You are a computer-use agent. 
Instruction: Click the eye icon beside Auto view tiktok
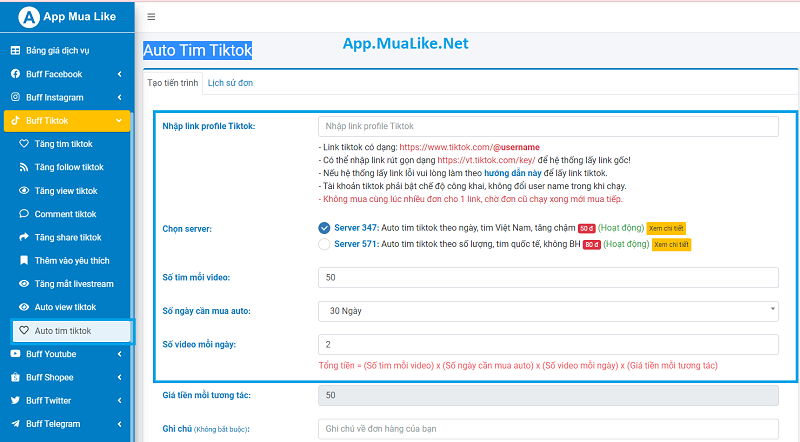click(x=24, y=307)
